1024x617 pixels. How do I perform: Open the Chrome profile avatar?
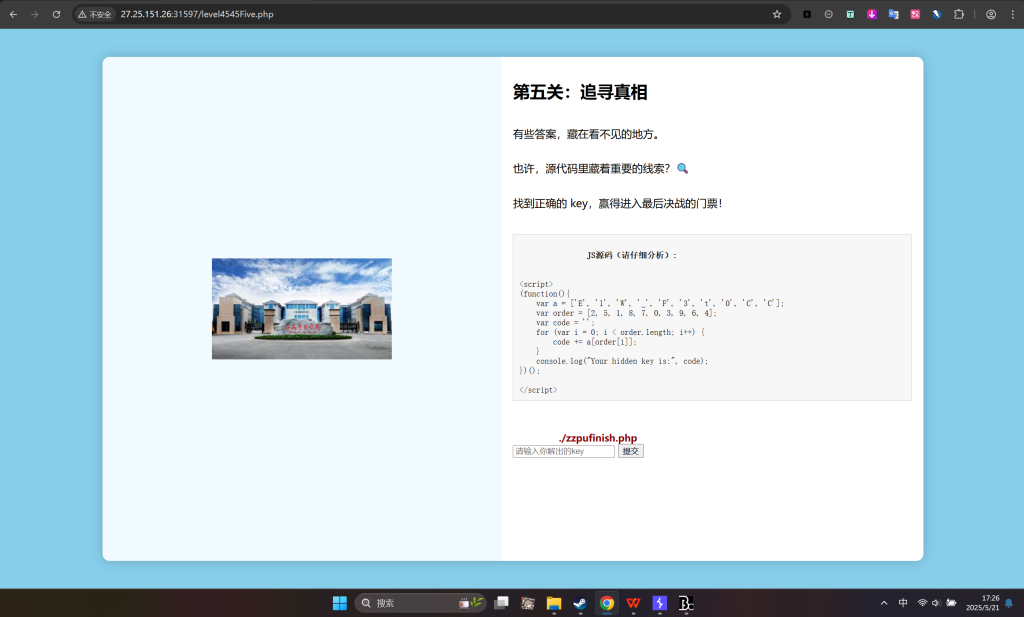coord(991,14)
